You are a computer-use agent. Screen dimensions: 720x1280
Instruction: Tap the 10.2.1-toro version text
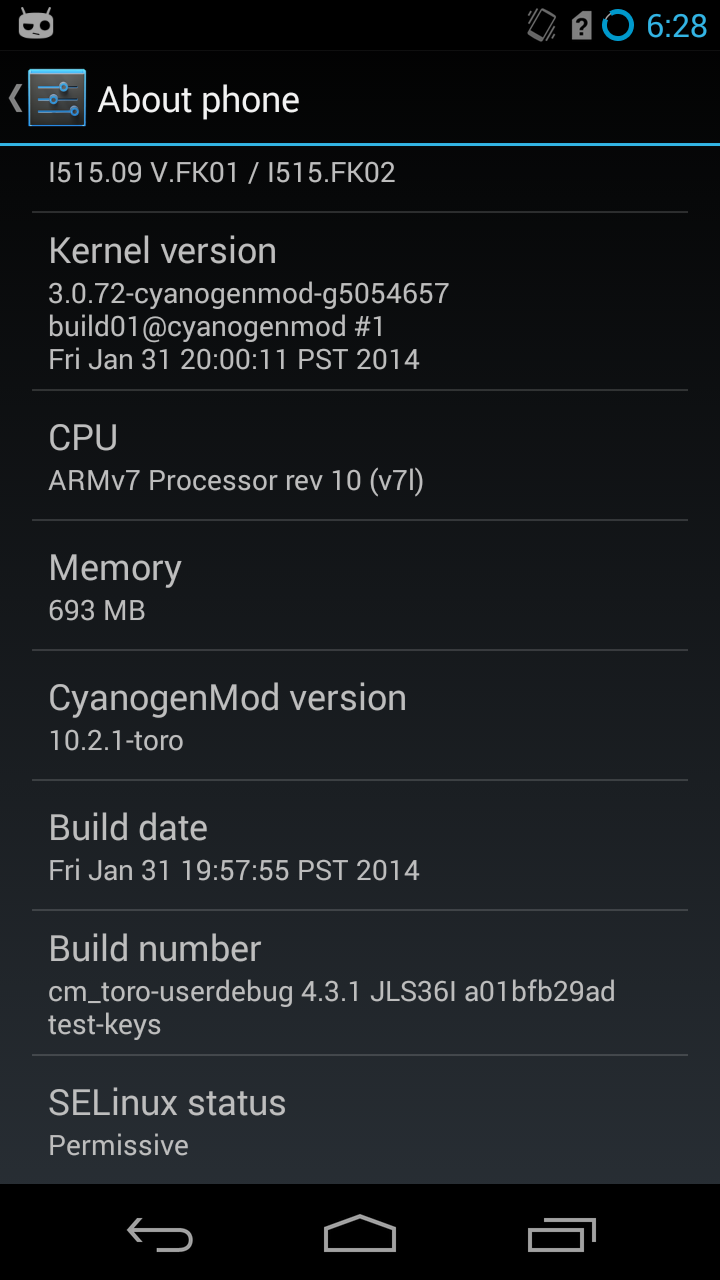116,740
